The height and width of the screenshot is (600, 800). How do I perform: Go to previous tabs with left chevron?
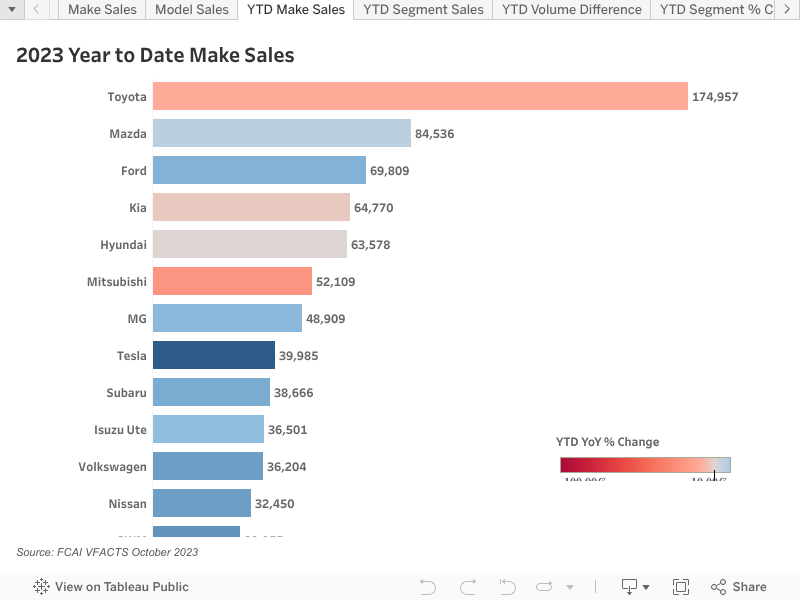pos(36,9)
